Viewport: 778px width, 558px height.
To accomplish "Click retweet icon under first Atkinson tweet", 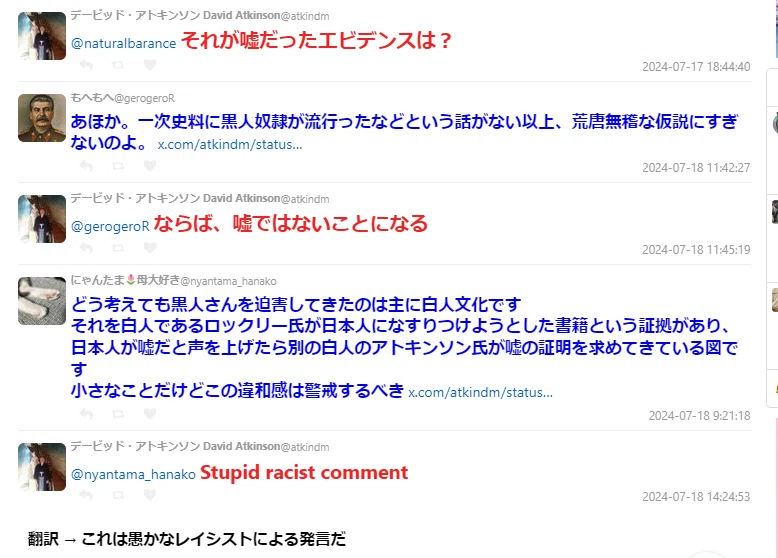I will [x=118, y=65].
